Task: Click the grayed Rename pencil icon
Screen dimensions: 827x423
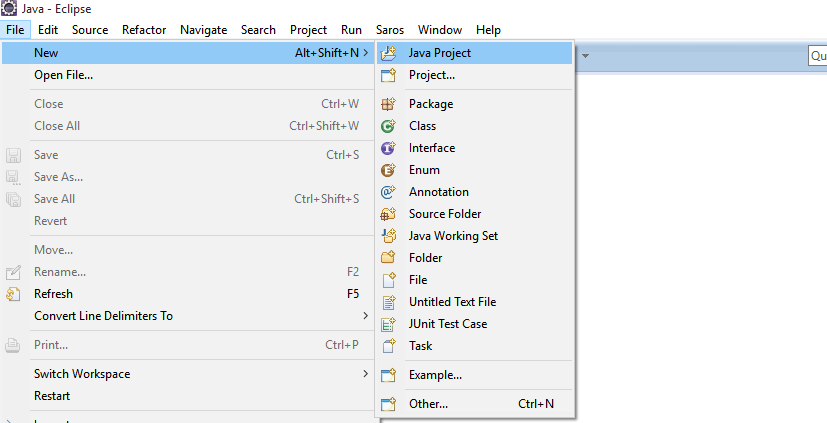Action: 13,273
